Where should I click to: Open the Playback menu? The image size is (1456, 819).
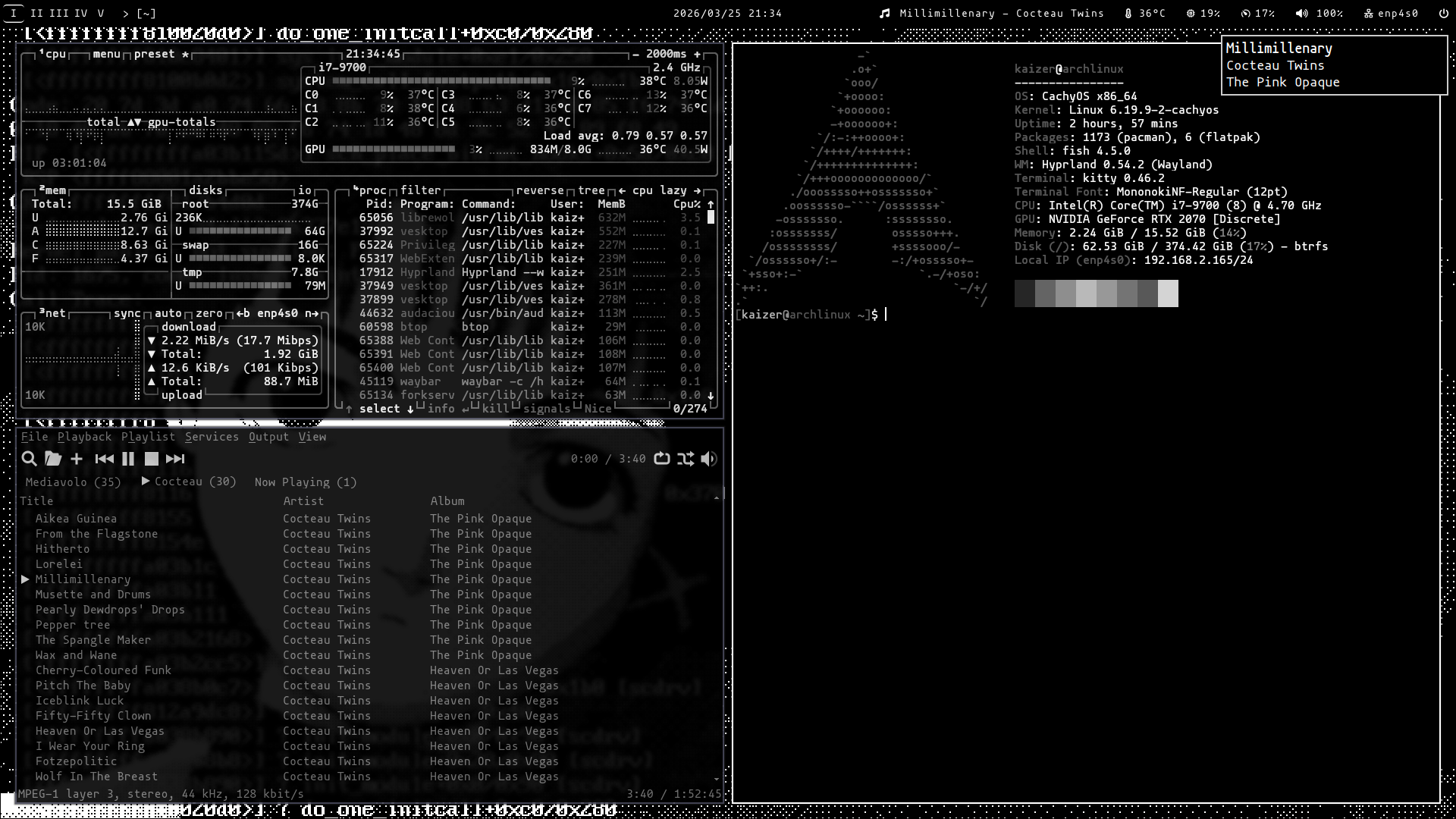[x=84, y=437]
